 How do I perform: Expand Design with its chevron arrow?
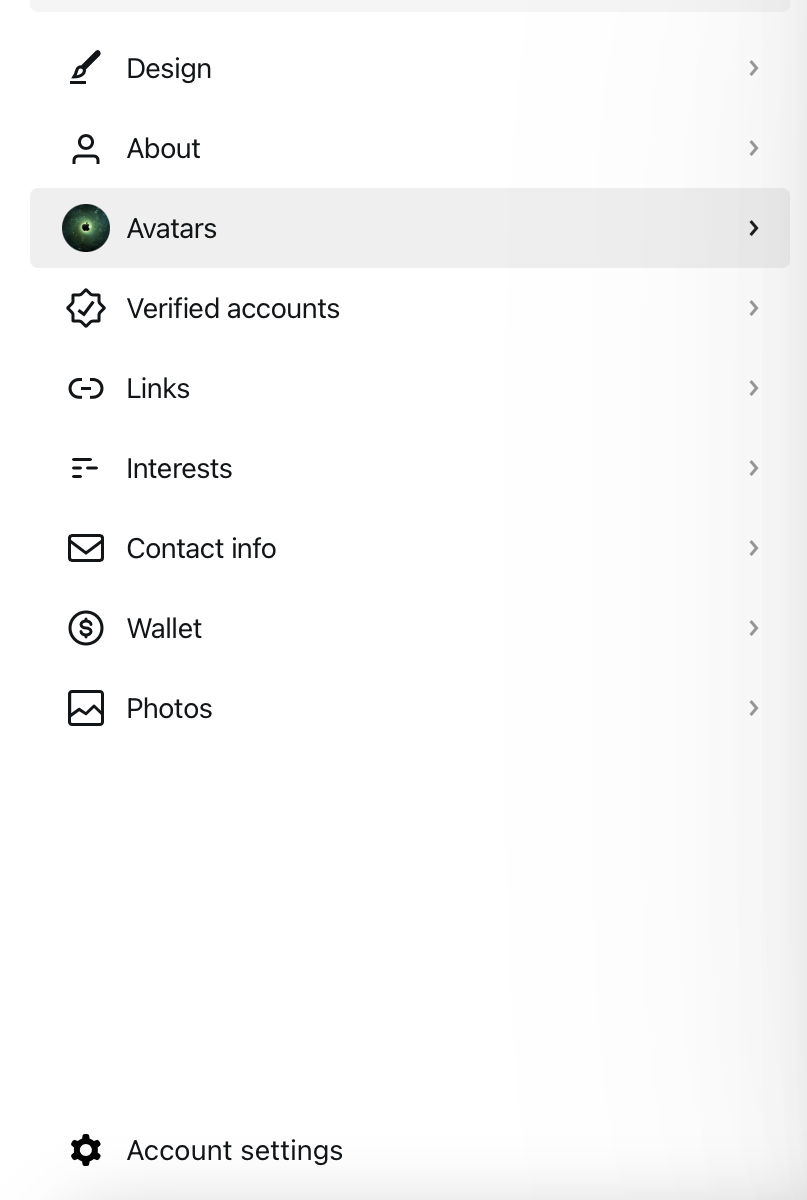[x=754, y=68]
